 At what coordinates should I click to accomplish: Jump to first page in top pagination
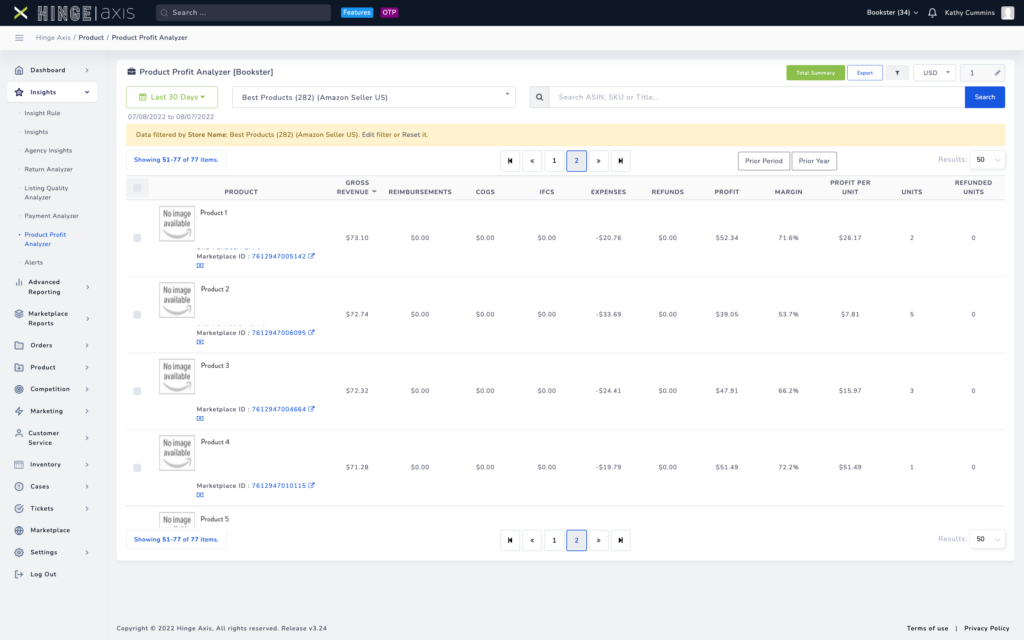point(510,161)
